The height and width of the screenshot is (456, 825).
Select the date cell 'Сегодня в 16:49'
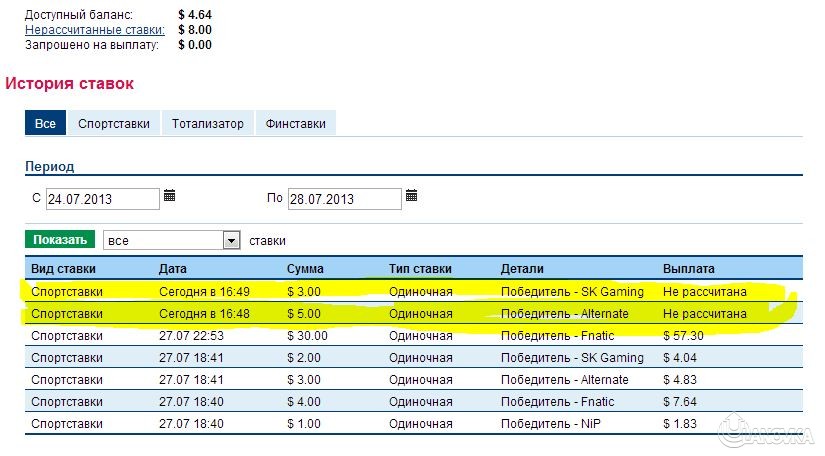(x=205, y=291)
